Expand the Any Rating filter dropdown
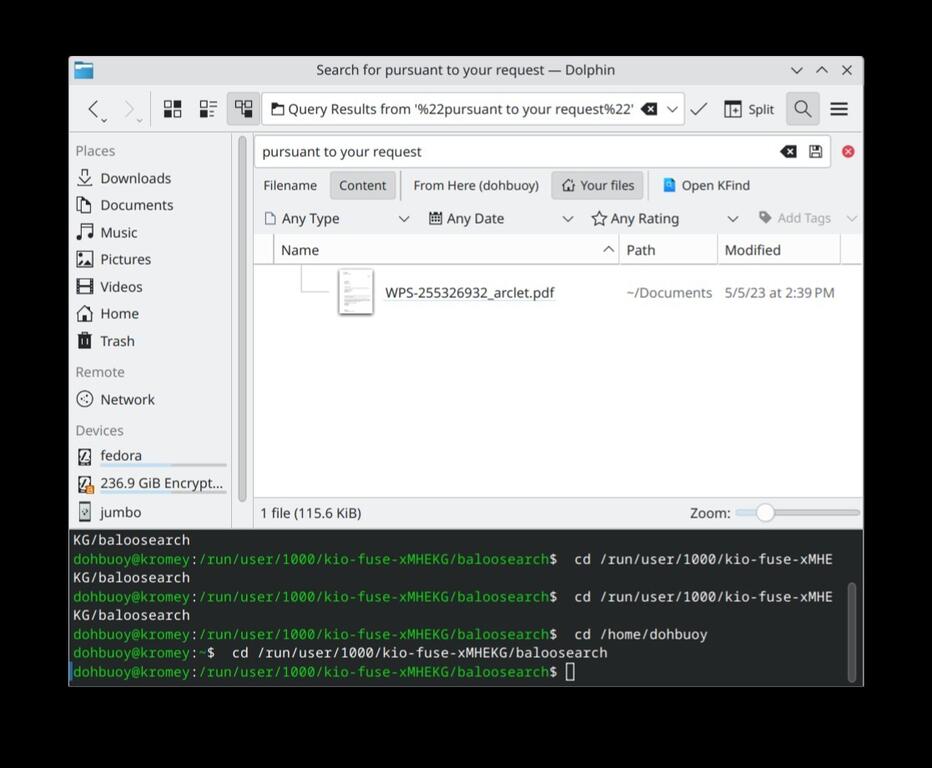 pyautogui.click(x=664, y=219)
